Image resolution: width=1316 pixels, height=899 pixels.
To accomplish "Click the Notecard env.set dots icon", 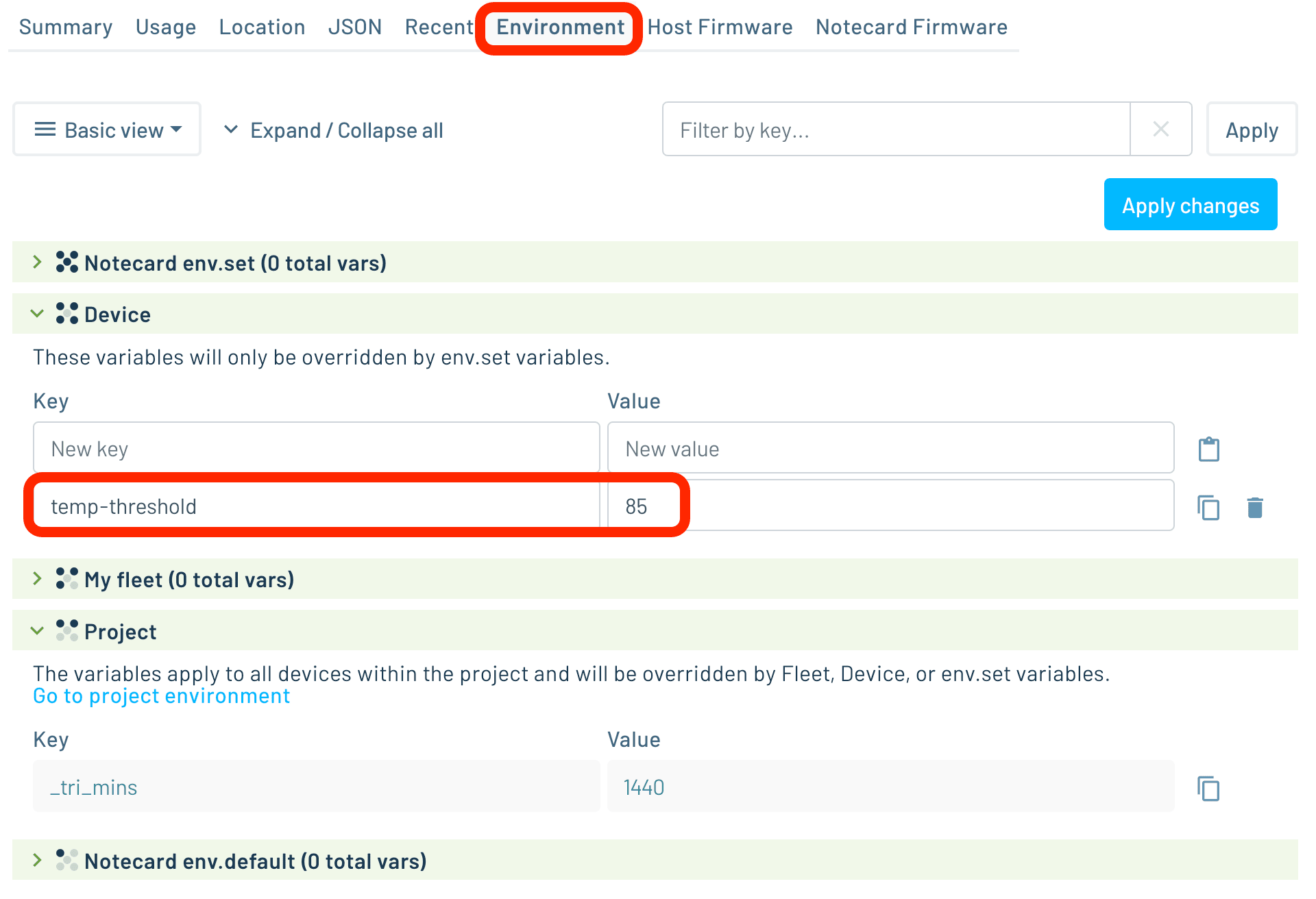I will (x=67, y=262).
